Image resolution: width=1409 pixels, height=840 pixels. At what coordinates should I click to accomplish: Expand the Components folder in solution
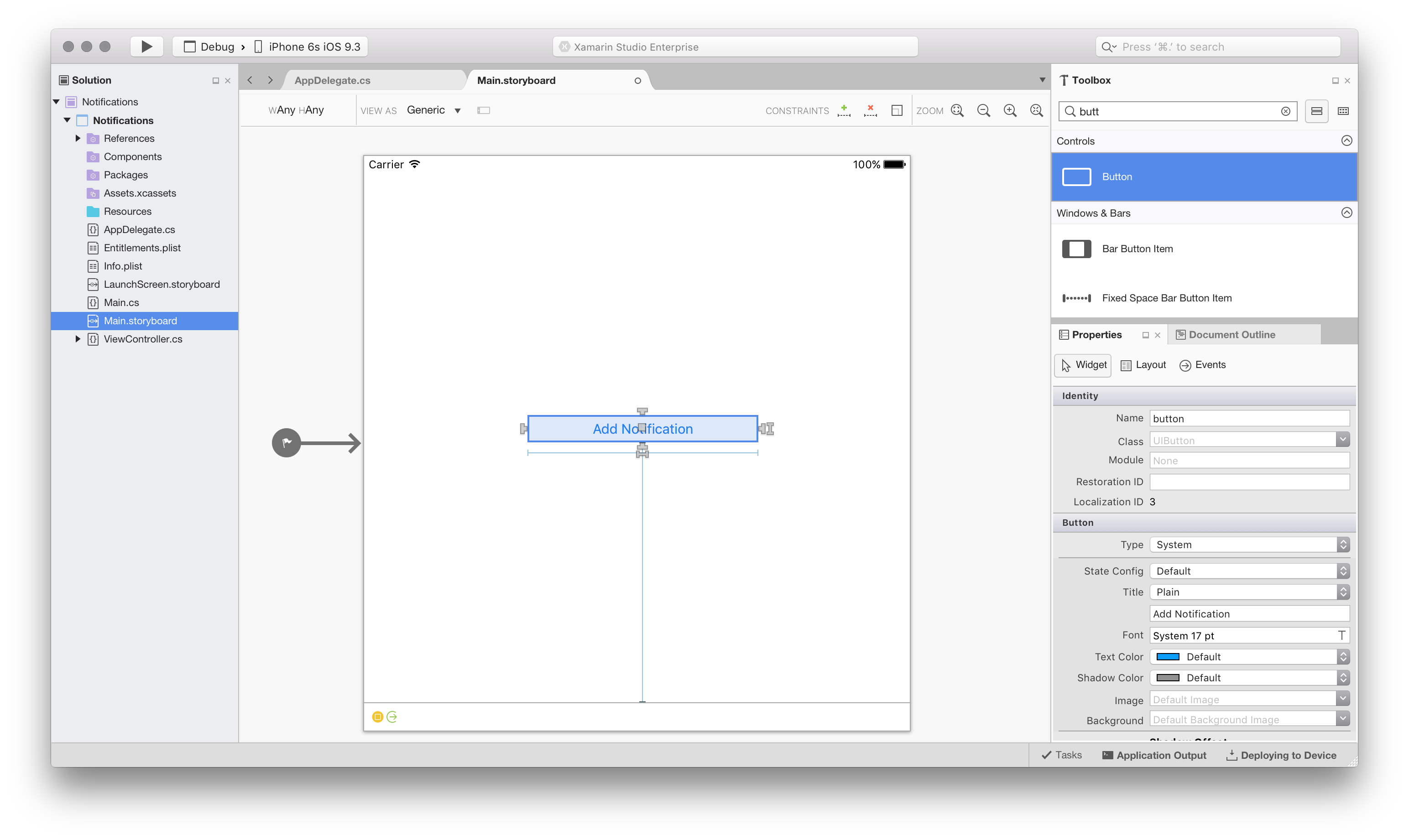[x=80, y=156]
